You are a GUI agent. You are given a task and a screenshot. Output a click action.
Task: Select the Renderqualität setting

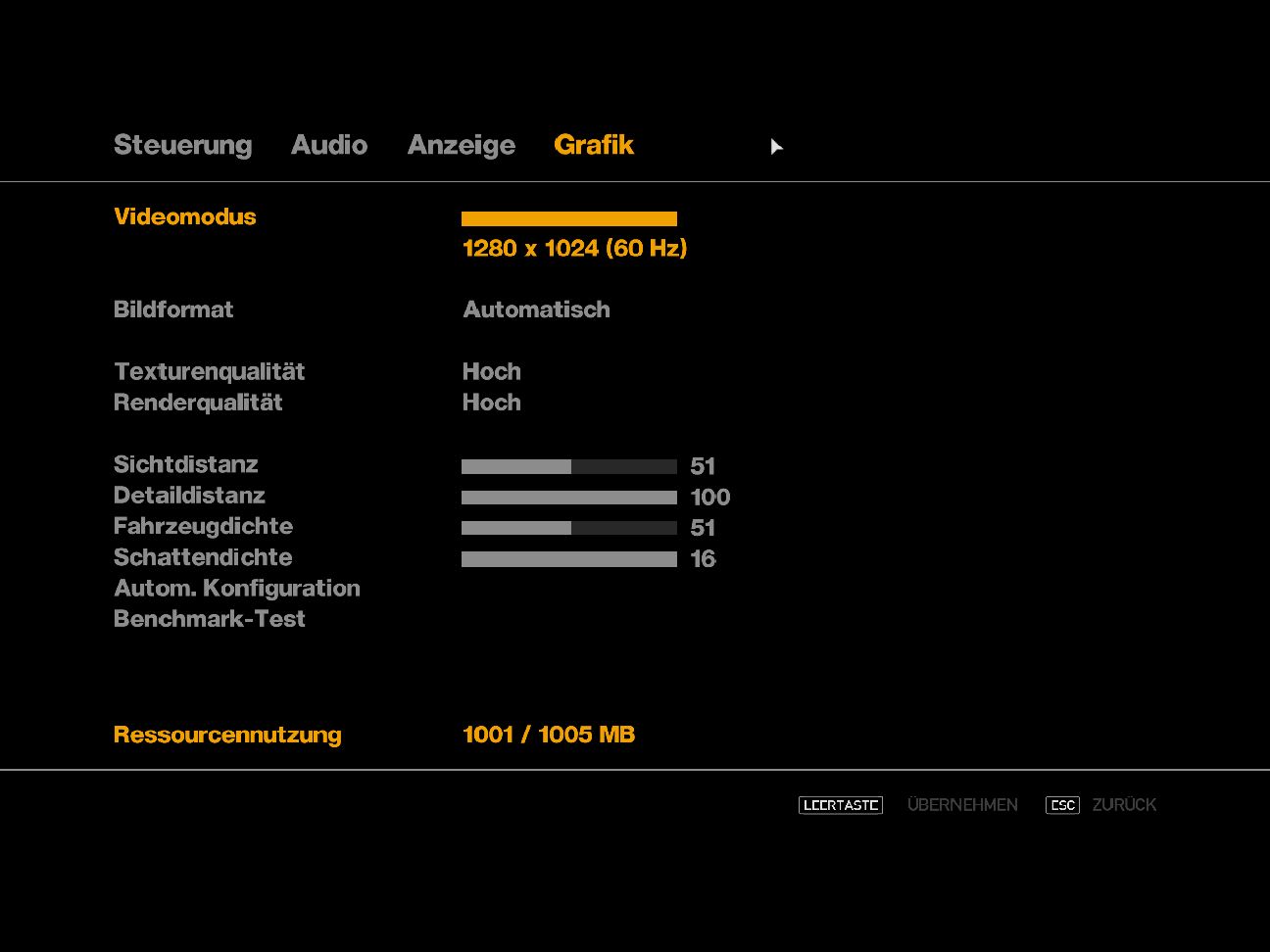(198, 403)
